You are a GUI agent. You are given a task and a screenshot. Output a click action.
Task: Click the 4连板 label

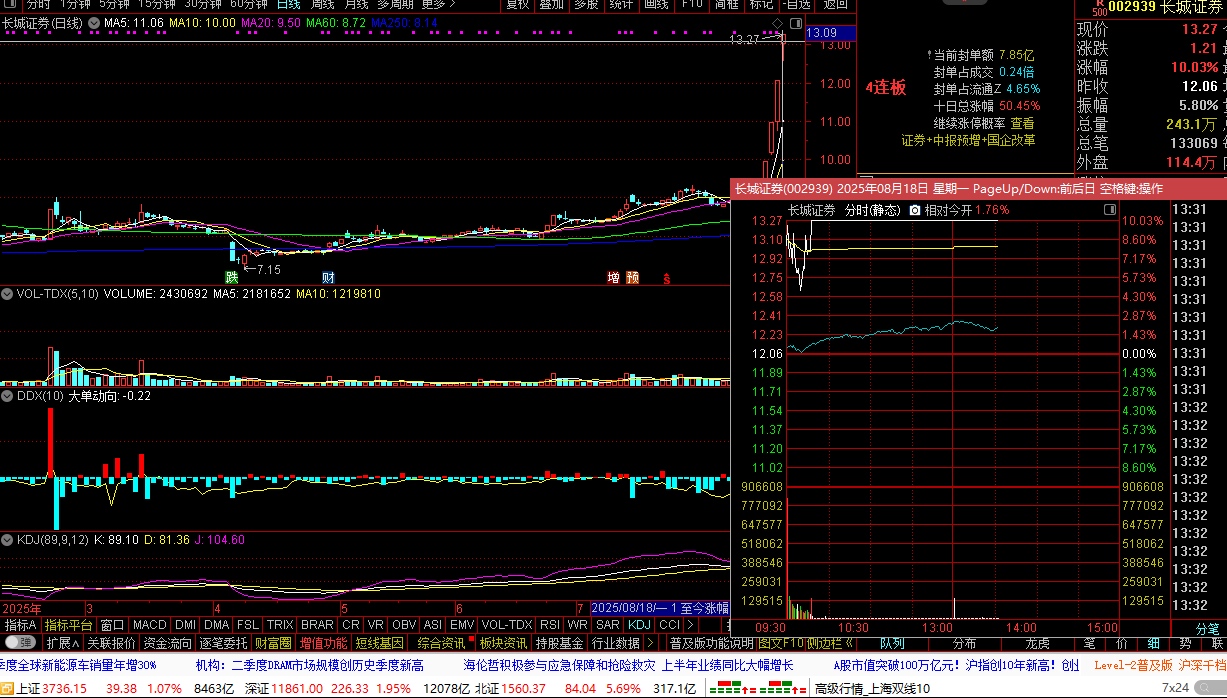click(x=886, y=88)
